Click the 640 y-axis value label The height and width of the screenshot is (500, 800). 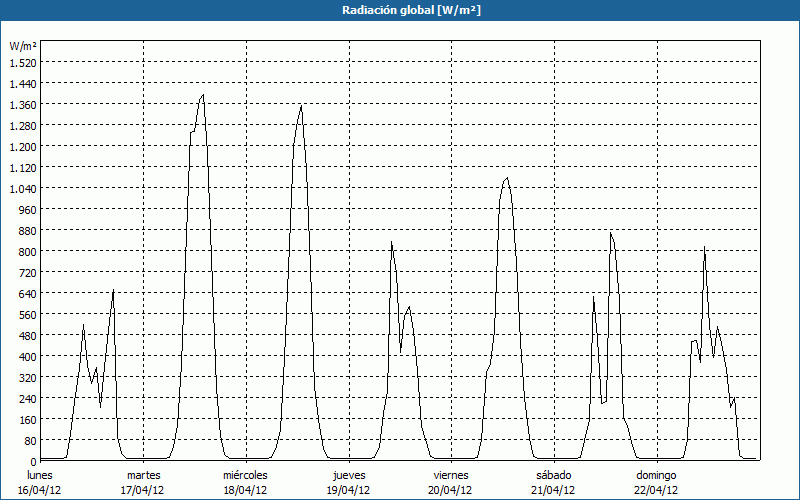(26, 293)
